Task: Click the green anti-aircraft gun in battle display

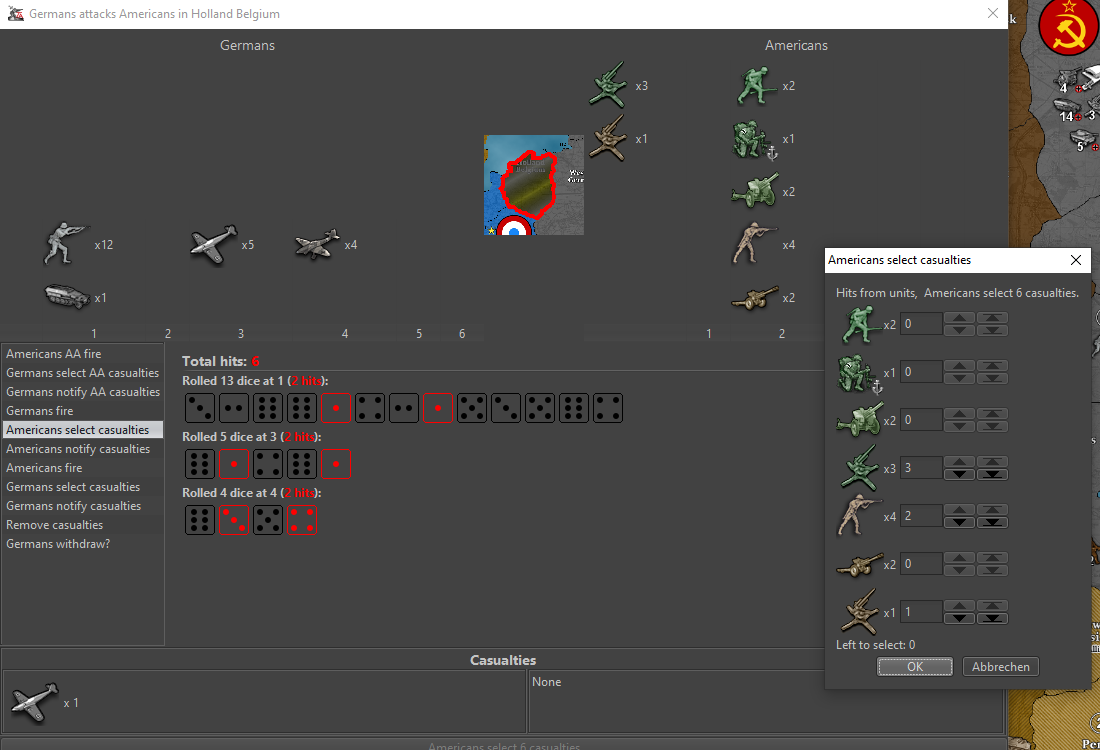Action: click(x=609, y=86)
